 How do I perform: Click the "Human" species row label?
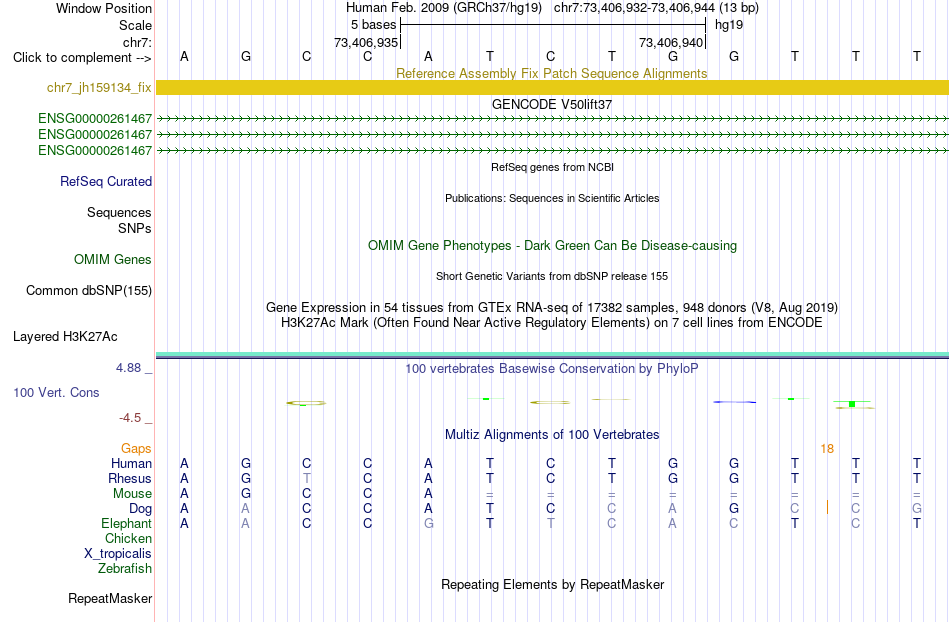pos(131,464)
